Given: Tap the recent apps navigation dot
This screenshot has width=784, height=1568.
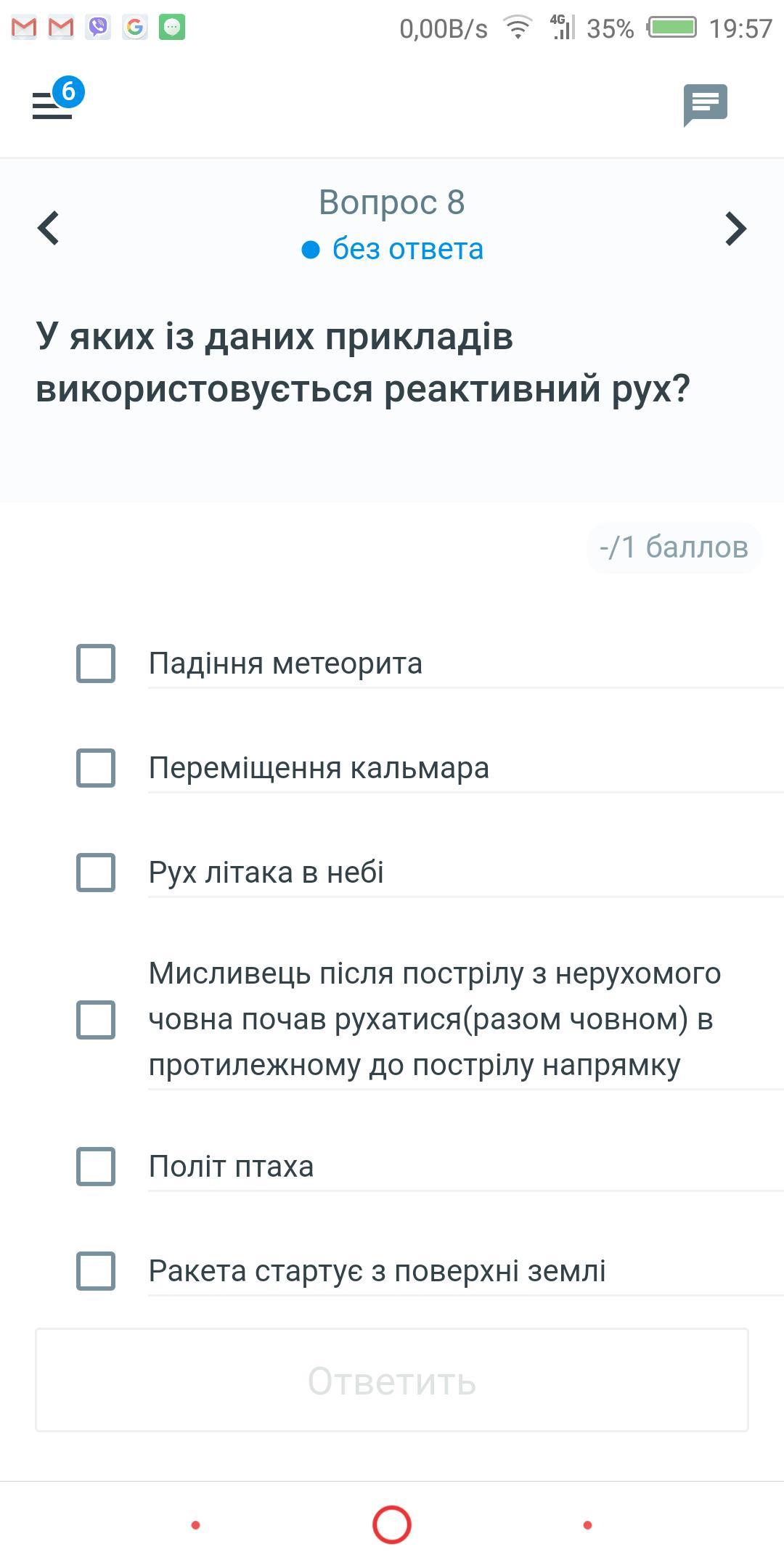Looking at the screenshot, I should point(587,1525).
